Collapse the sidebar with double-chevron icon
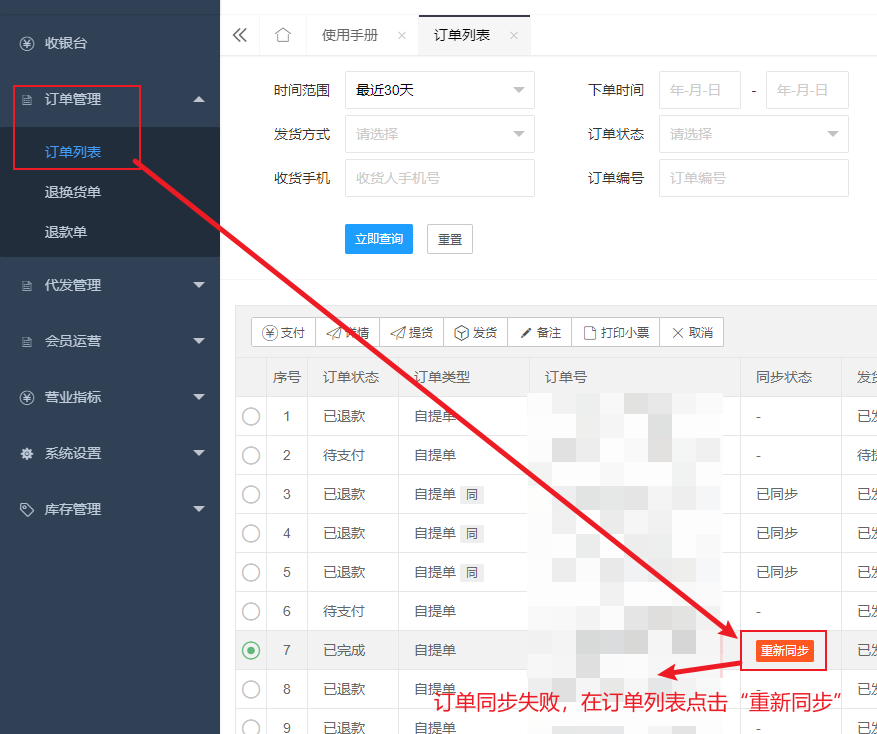The width and height of the screenshot is (877, 734). click(x=239, y=35)
